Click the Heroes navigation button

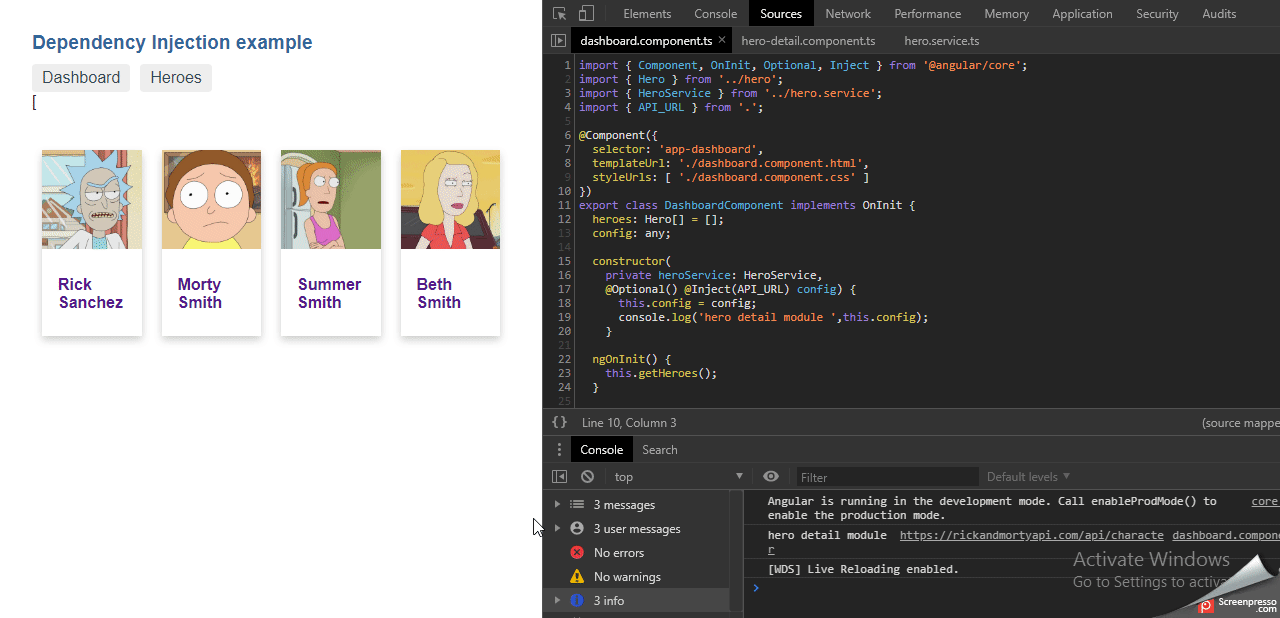point(176,78)
